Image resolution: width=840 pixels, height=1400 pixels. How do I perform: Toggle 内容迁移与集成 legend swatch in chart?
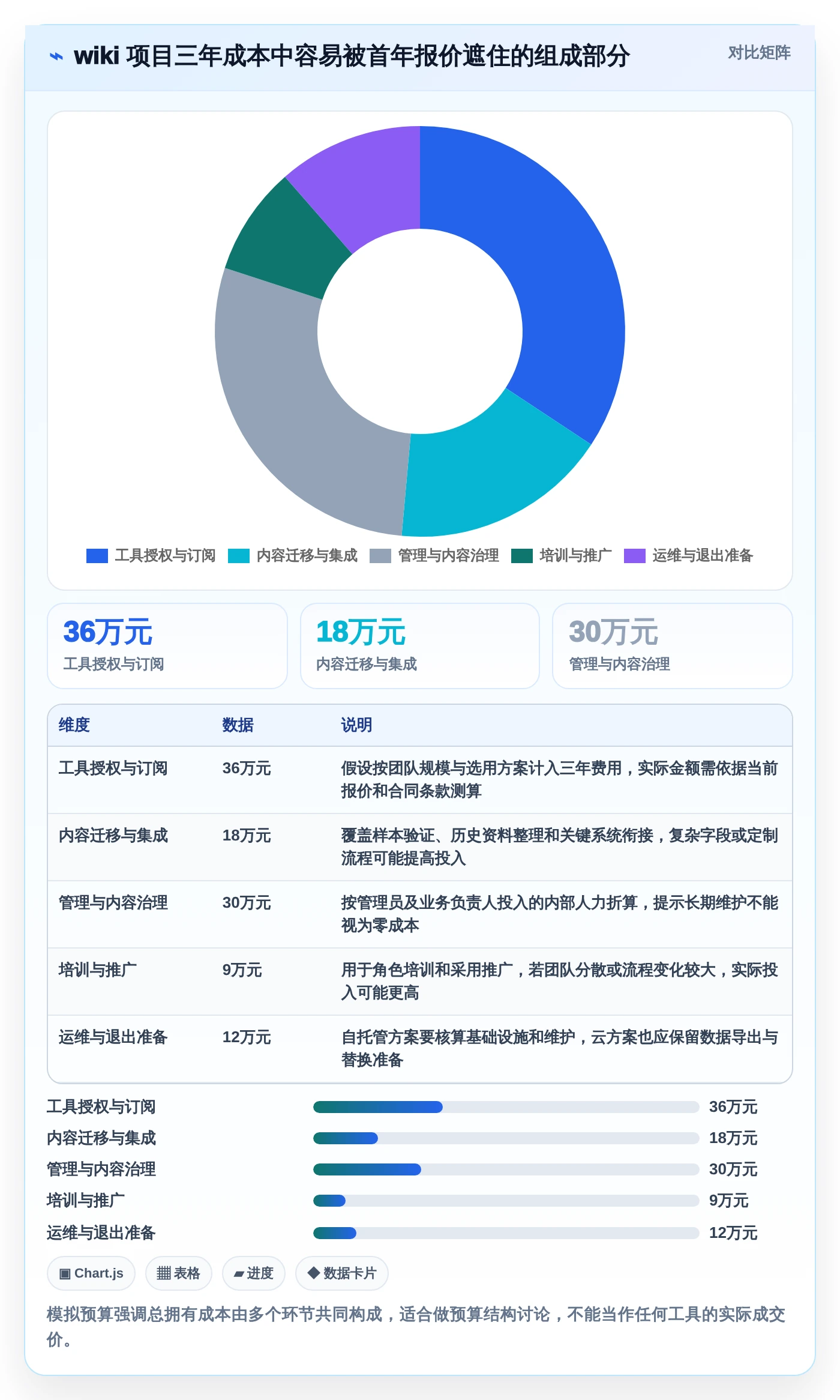click(239, 556)
